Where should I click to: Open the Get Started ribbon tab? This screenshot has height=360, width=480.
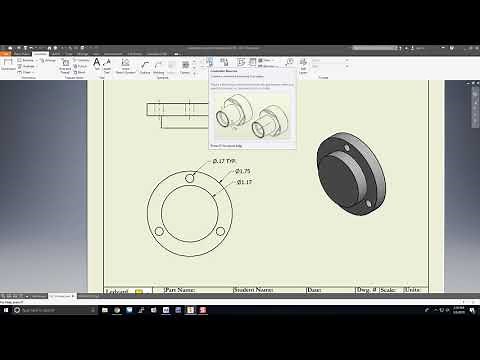[134, 54]
